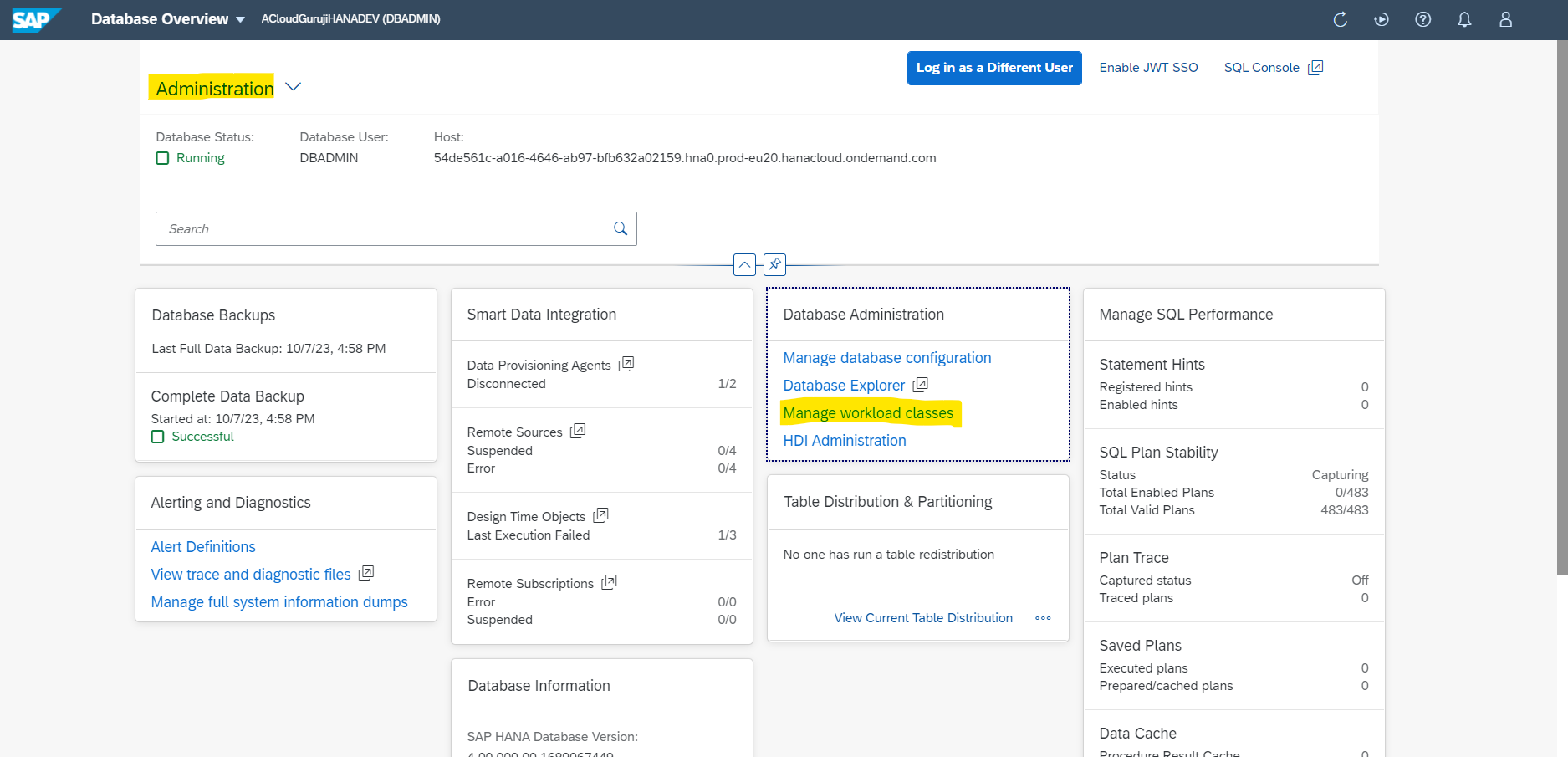The height and width of the screenshot is (757, 1568).
Task: Click into the Search input field
Action: [x=385, y=228]
